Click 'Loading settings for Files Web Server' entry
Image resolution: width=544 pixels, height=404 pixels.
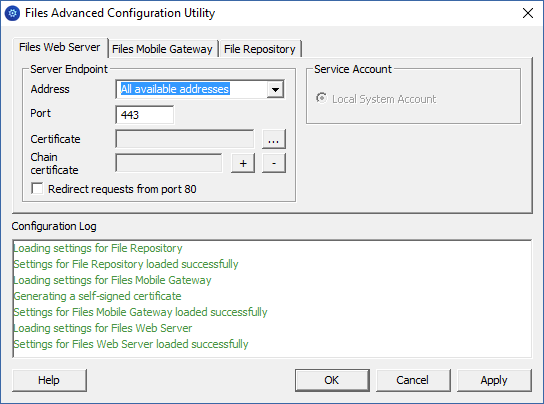(103, 328)
